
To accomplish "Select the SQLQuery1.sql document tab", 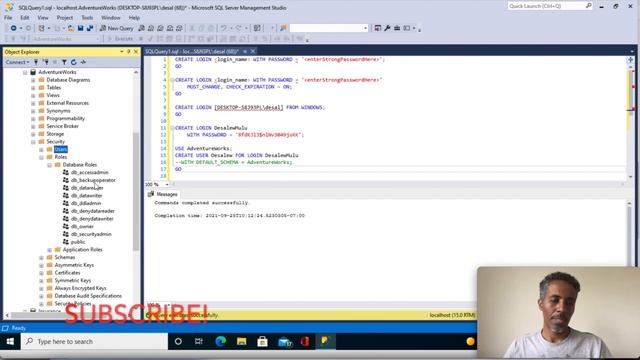I will (192, 51).
